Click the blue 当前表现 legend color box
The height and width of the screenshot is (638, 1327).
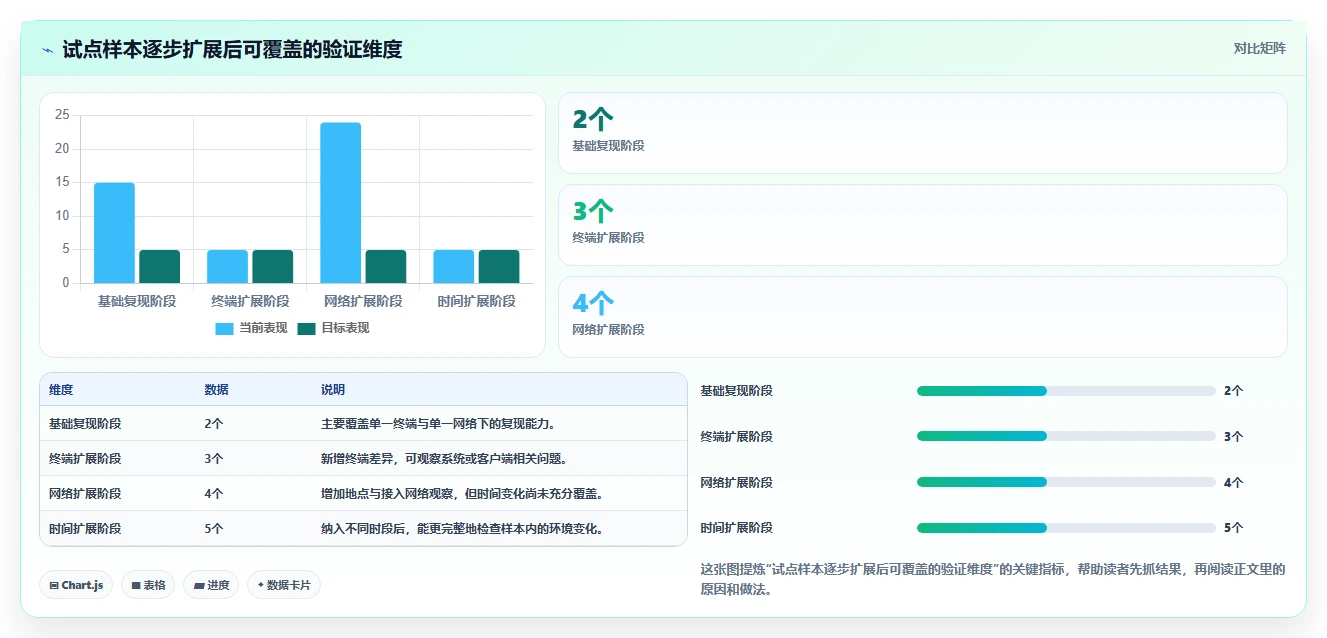[224, 328]
